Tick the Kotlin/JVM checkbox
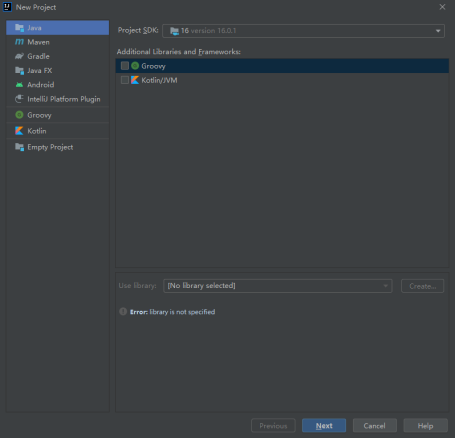Image resolution: width=456 pixels, height=439 pixels. (125, 80)
